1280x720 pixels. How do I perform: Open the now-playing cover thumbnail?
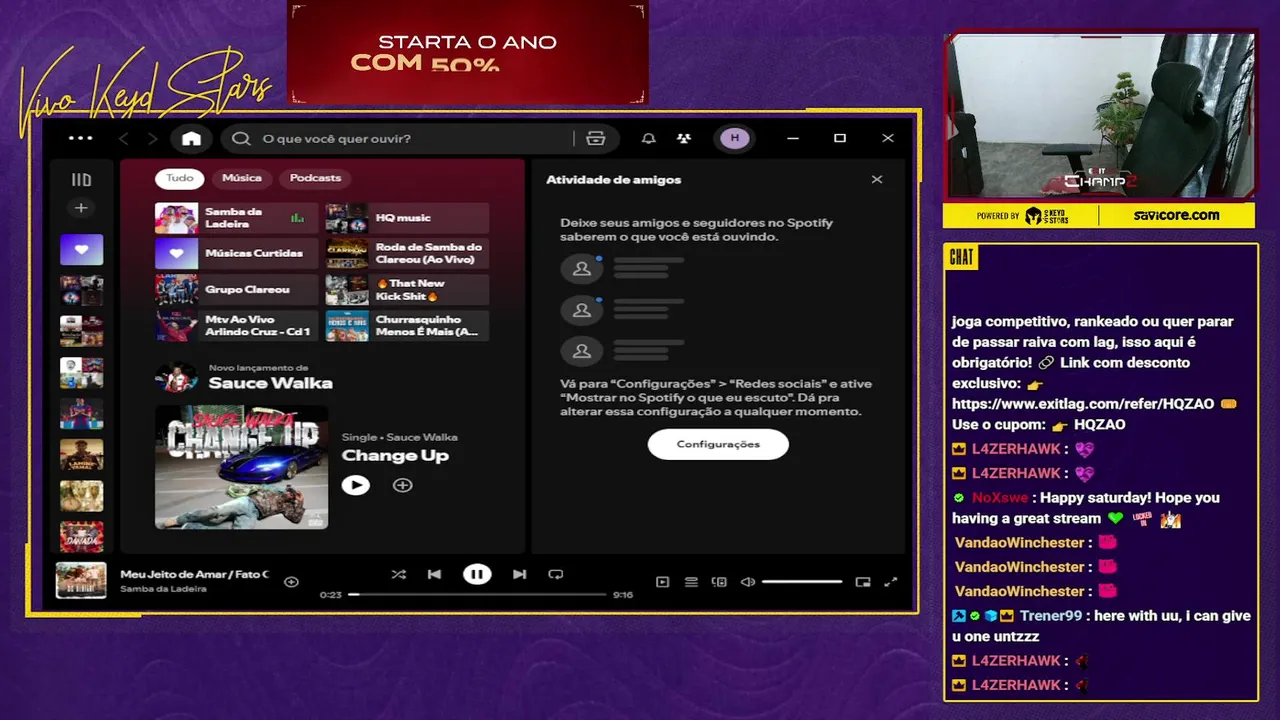click(81, 581)
